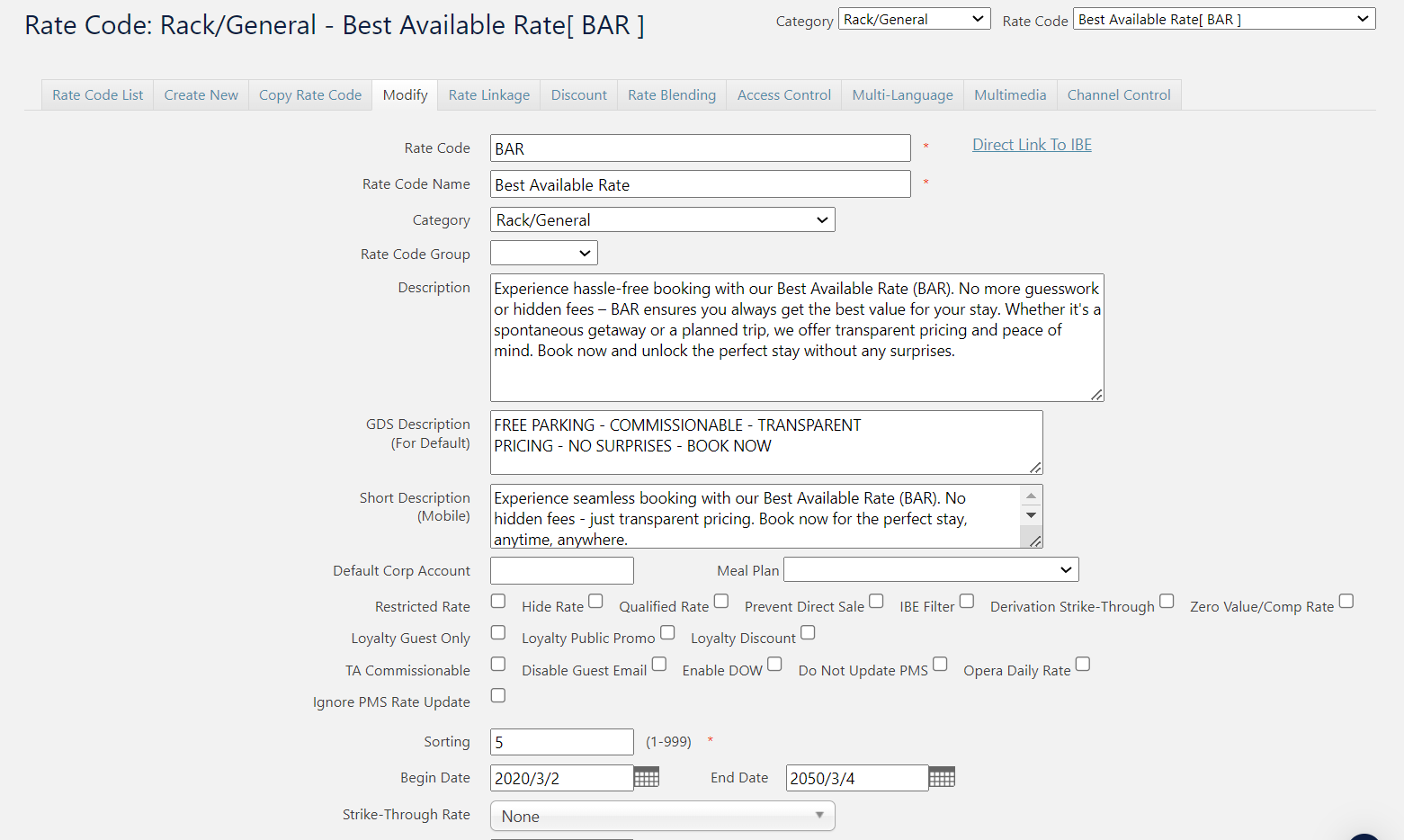The height and width of the screenshot is (840, 1404).
Task: Open the Channel Control tab
Action: 1118,94
